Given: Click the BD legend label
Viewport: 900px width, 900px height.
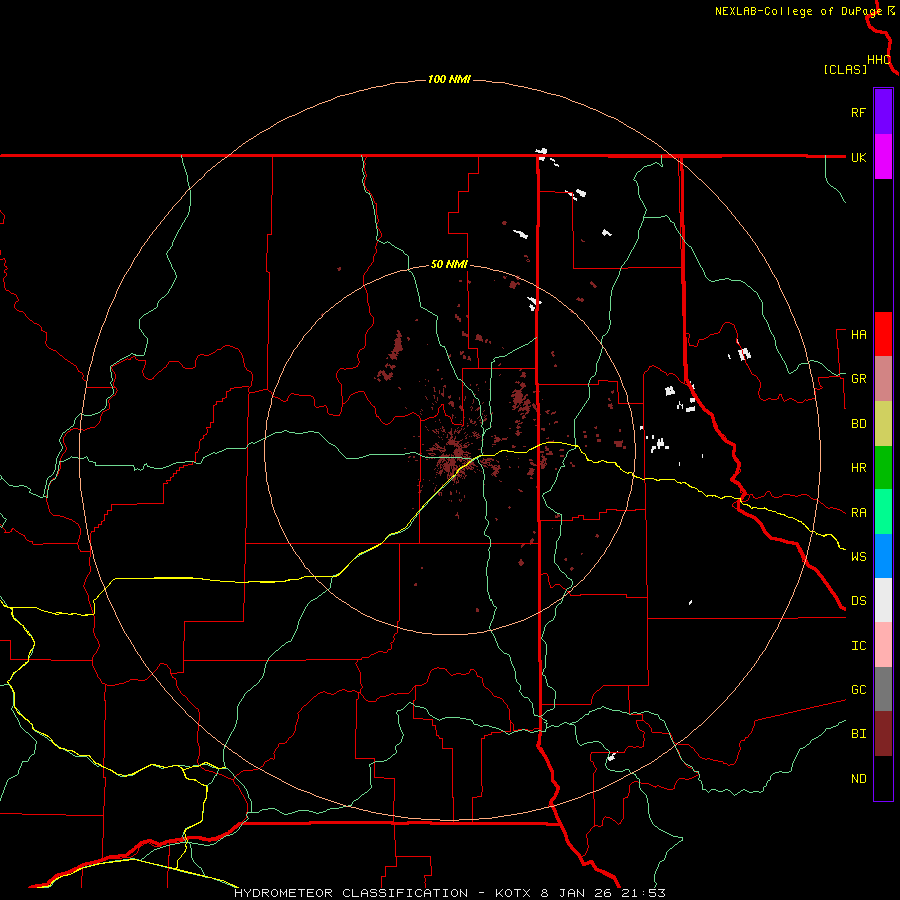Looking at the screenshot, I should click(x=858, y=424).
